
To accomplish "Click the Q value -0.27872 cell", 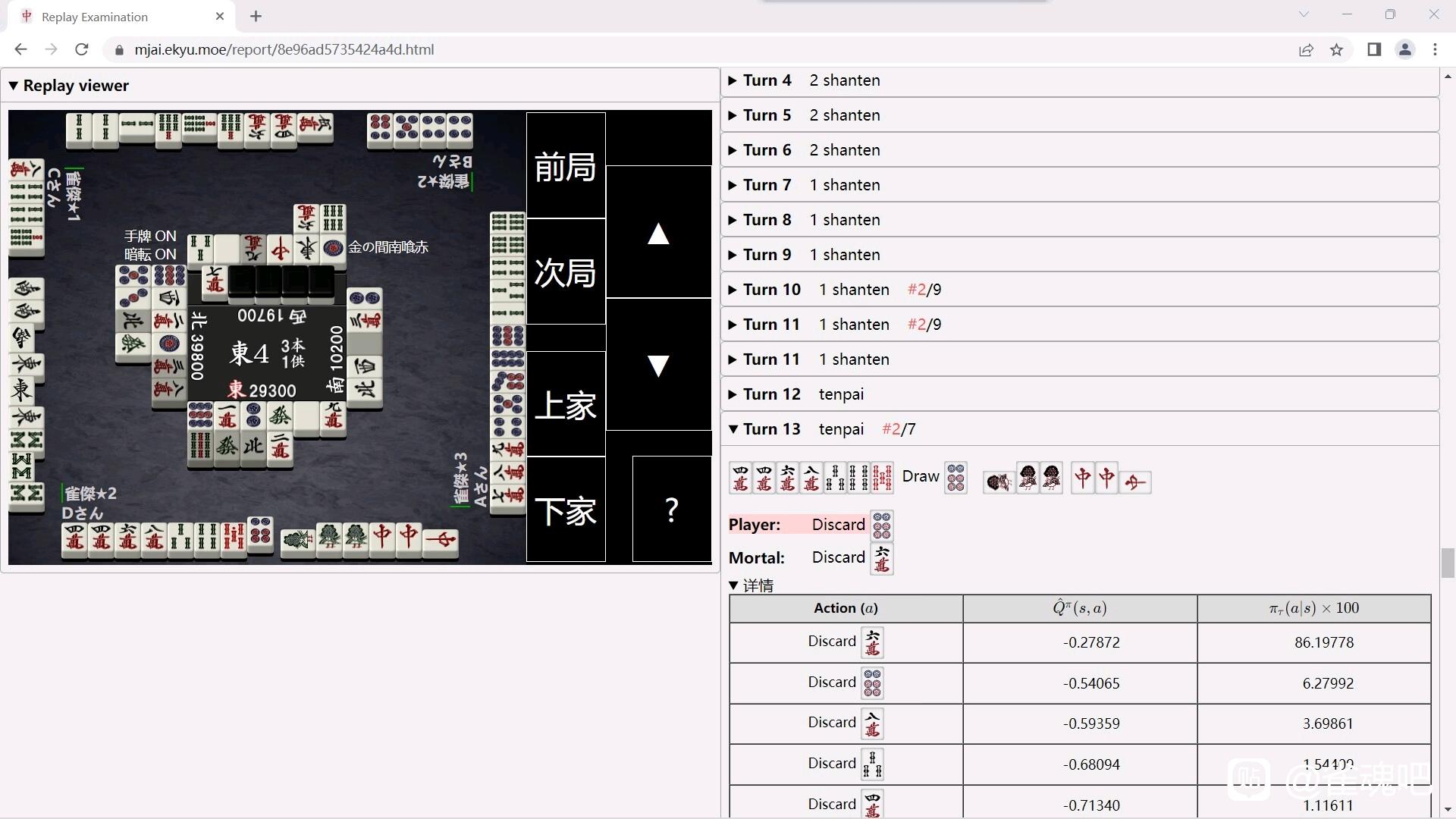I will click(1080, 642).
